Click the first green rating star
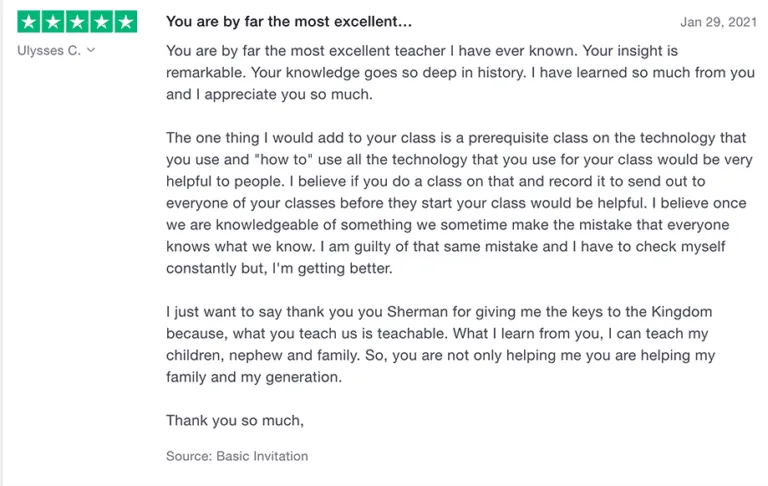 coord(29,22)
